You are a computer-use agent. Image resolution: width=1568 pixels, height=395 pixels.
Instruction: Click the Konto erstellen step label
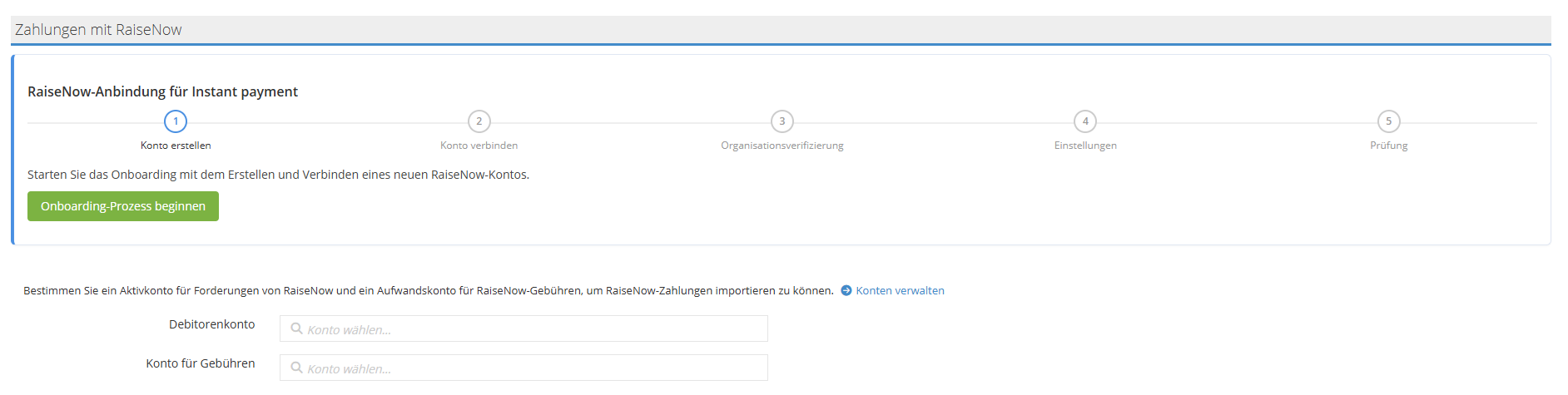pyautogui.click(x=176, y=146)
